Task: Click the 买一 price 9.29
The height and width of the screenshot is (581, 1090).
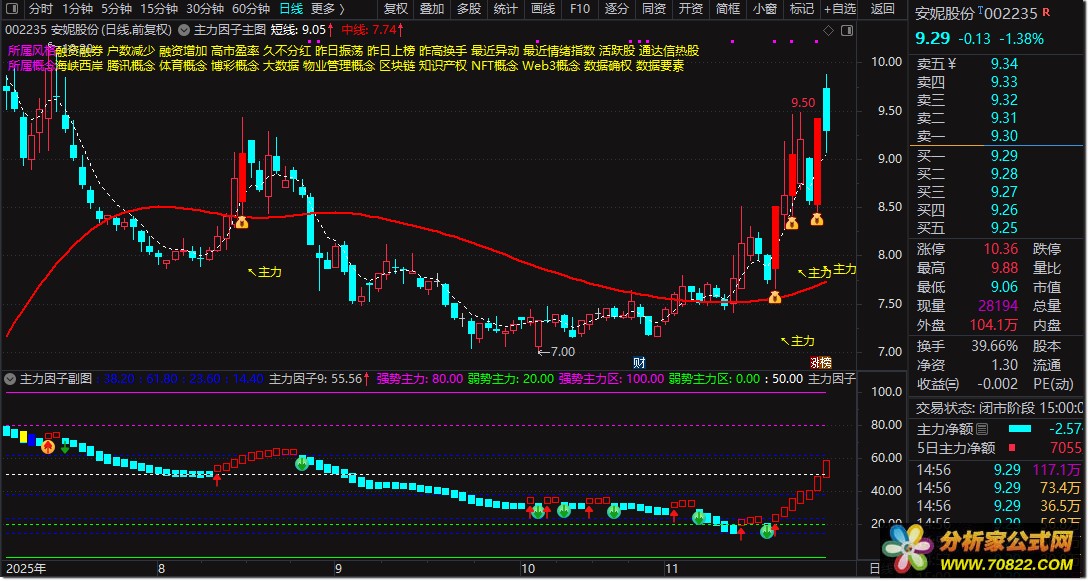Action: 1004,156
